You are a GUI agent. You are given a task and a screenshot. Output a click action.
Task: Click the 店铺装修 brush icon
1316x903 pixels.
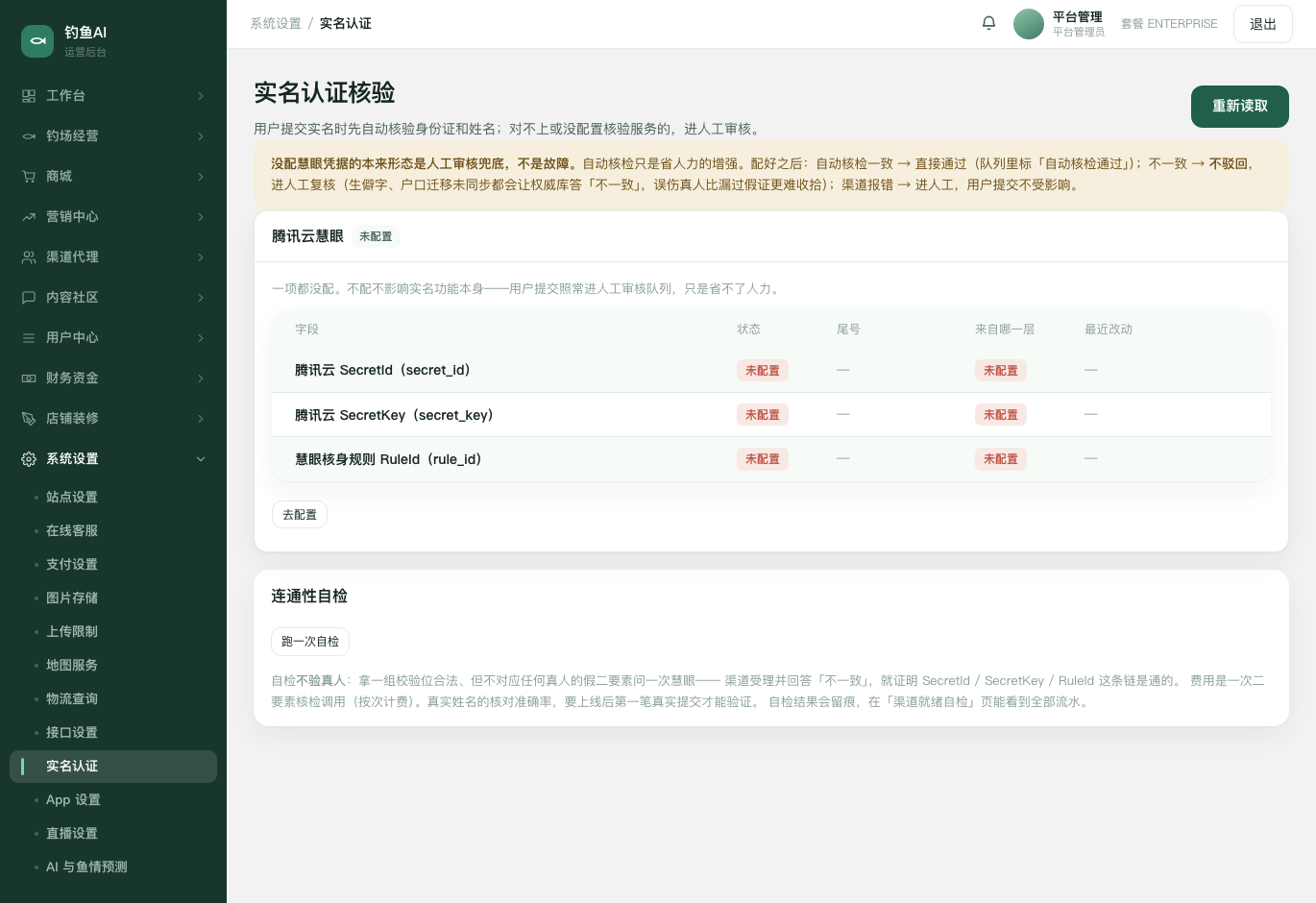(x=29, y=419)
